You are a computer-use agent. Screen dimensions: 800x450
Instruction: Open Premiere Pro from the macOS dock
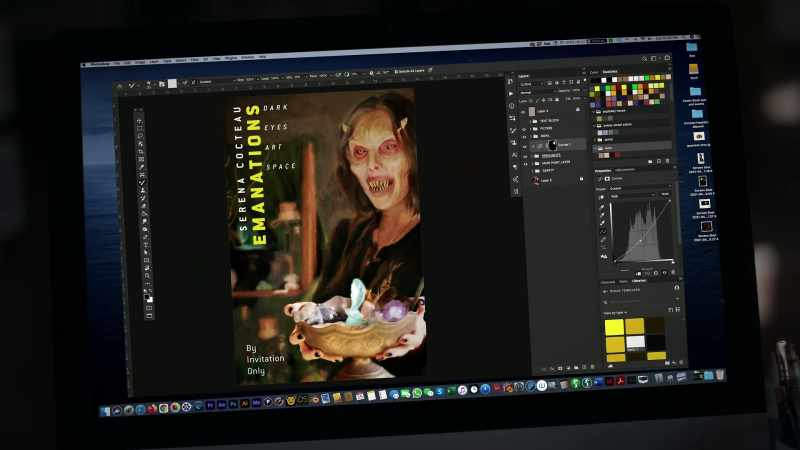pyautogui.click(x=210, y=405)
